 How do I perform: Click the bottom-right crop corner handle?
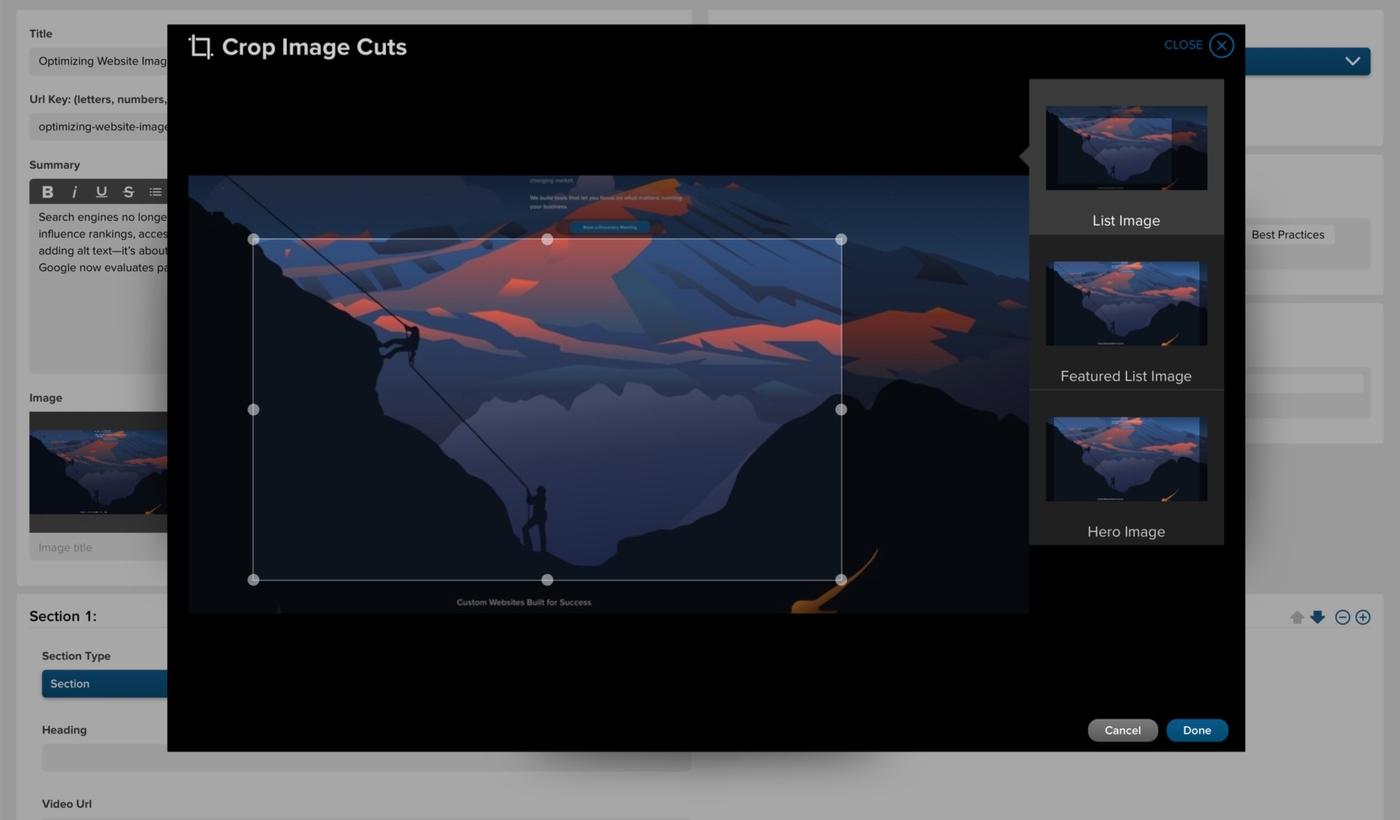841,580
